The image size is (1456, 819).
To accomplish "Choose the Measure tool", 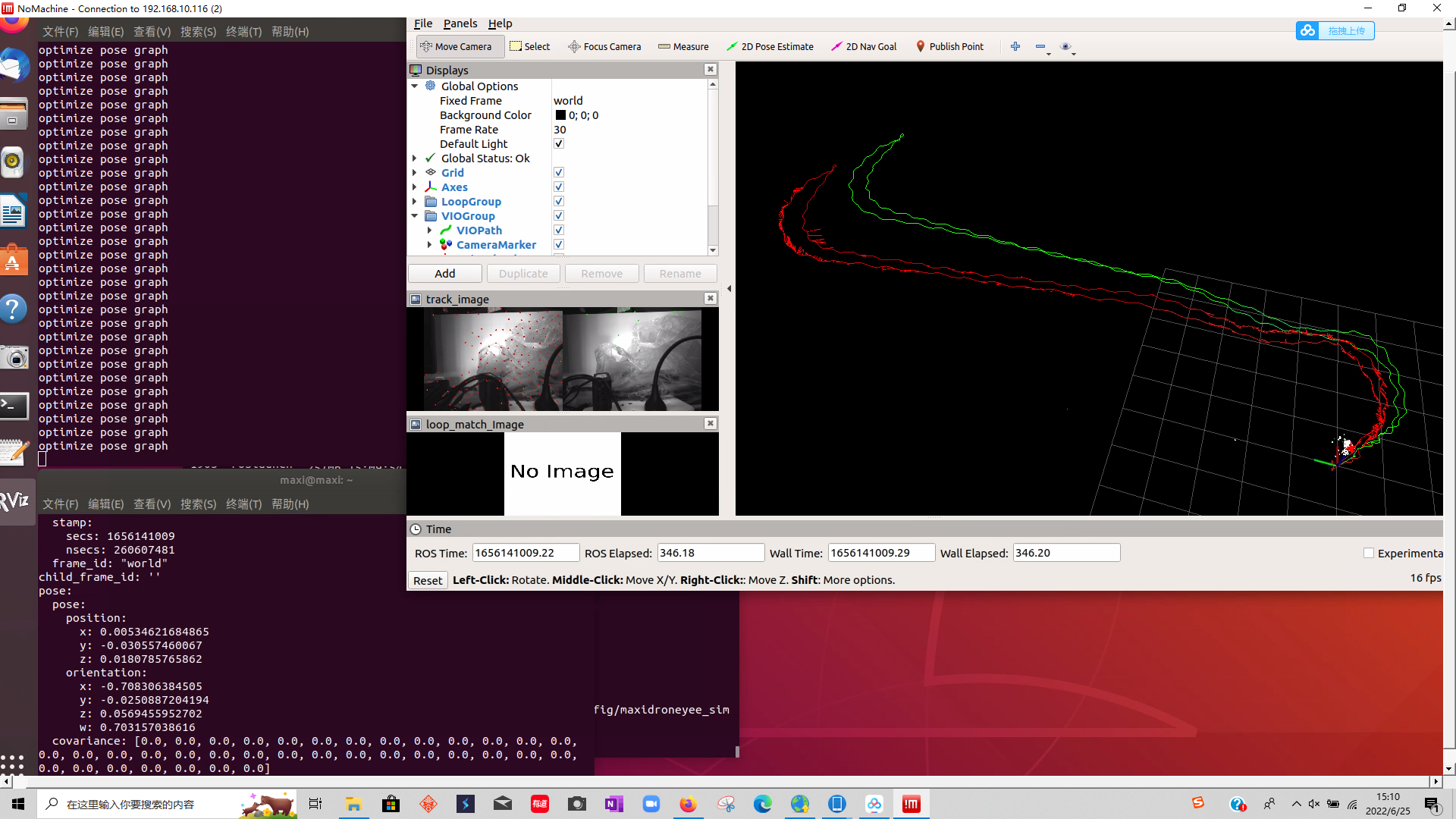I will tap(683, 46).
